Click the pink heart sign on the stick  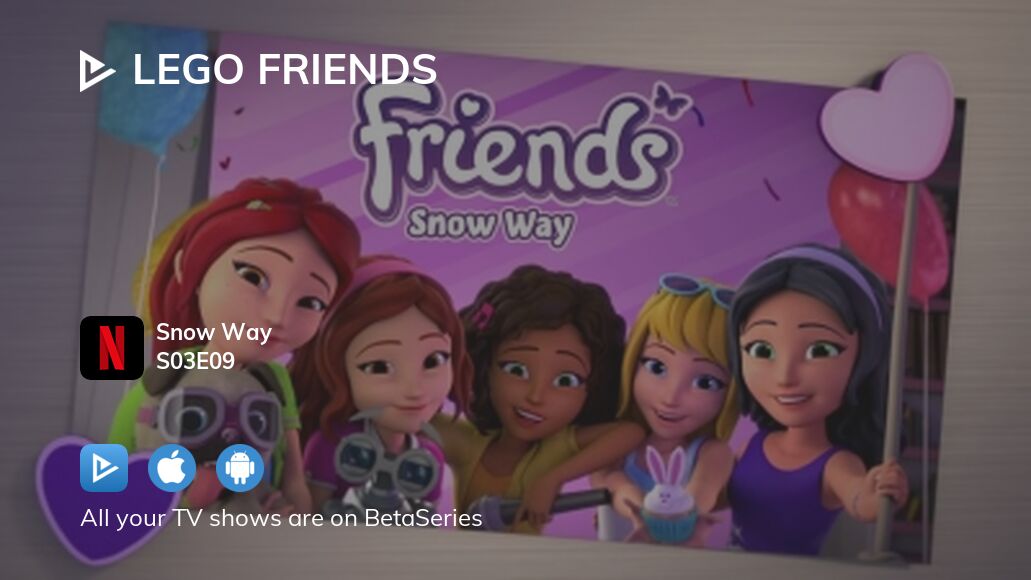tap(887, 116)
